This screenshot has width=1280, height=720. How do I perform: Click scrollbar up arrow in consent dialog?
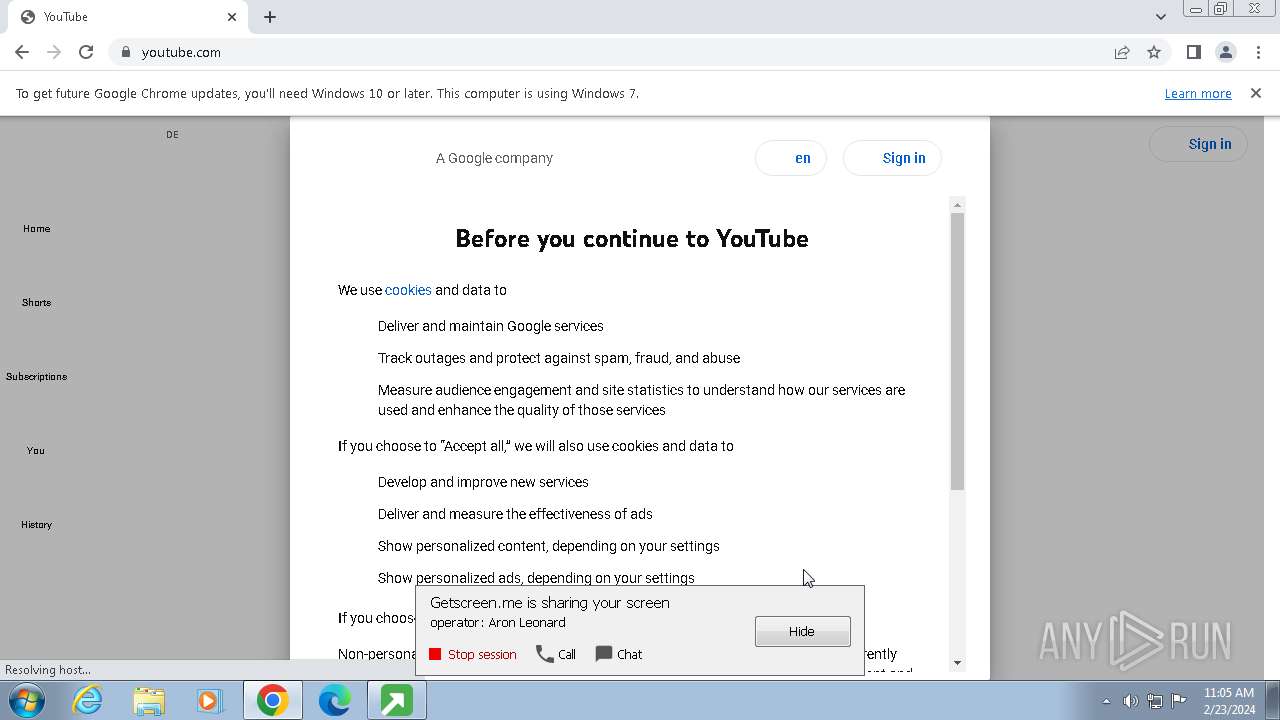pos(957,205)
